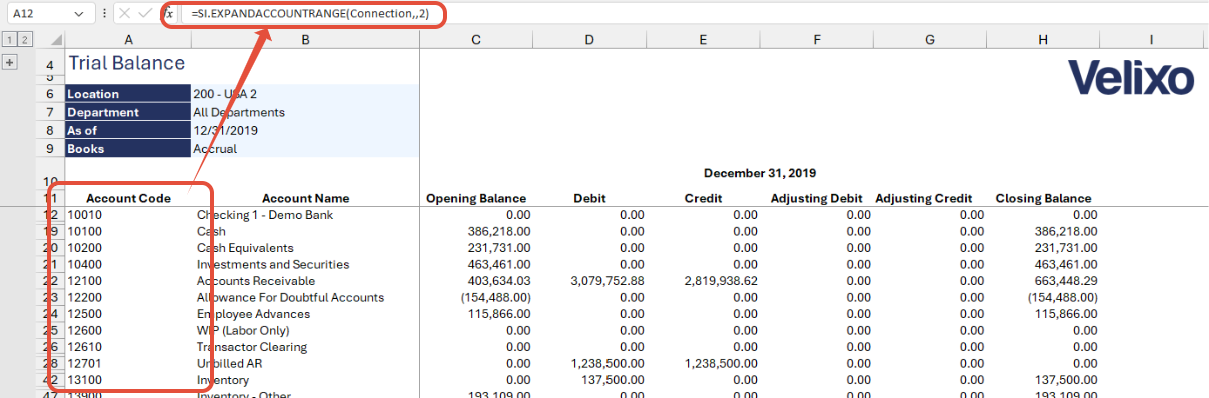1209x398 pixels.
Task: Select column D header
Action: [590, 39]
